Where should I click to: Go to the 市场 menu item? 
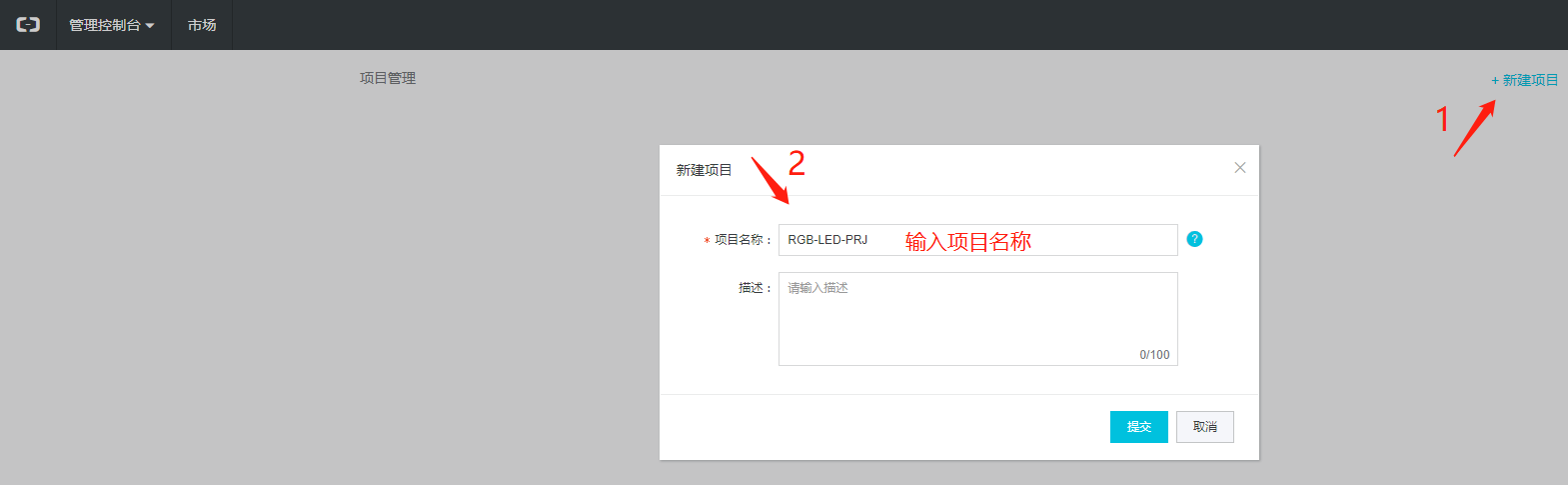pyautogui.click(x=202, y=25)
